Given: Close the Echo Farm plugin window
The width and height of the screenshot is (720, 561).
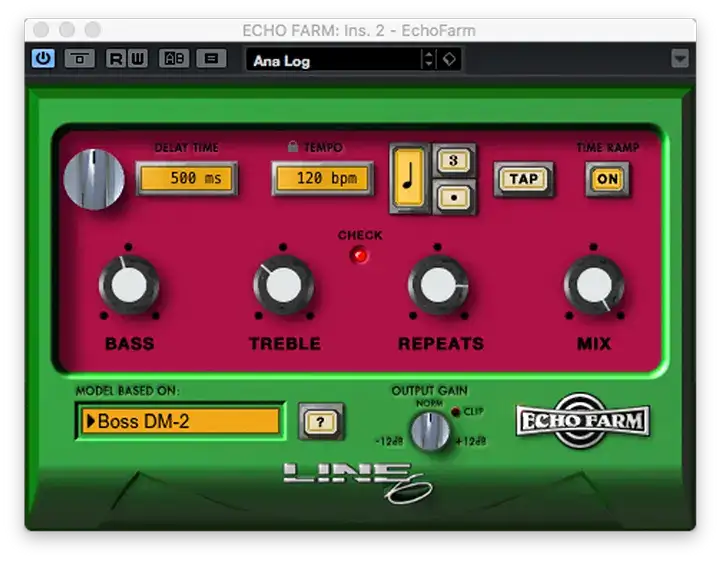Looking at the screenshot, I should coord(41,30).
